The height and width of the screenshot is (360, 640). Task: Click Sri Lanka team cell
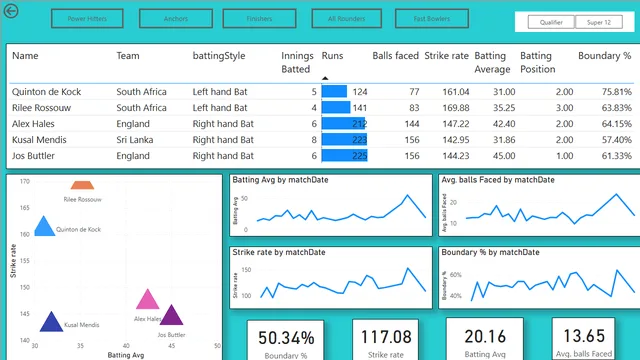(135, 140)
